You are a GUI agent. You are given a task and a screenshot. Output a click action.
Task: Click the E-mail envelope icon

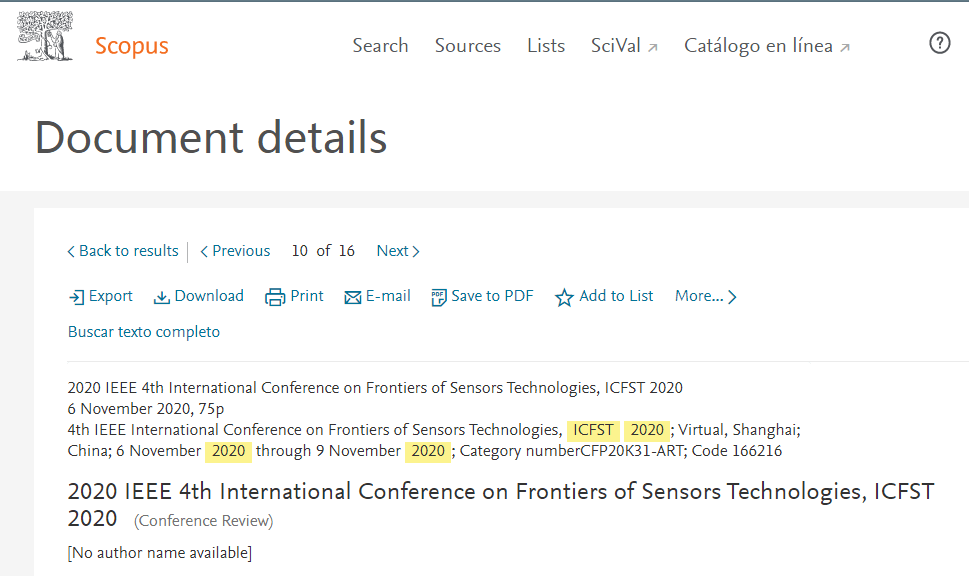point(353,298)
